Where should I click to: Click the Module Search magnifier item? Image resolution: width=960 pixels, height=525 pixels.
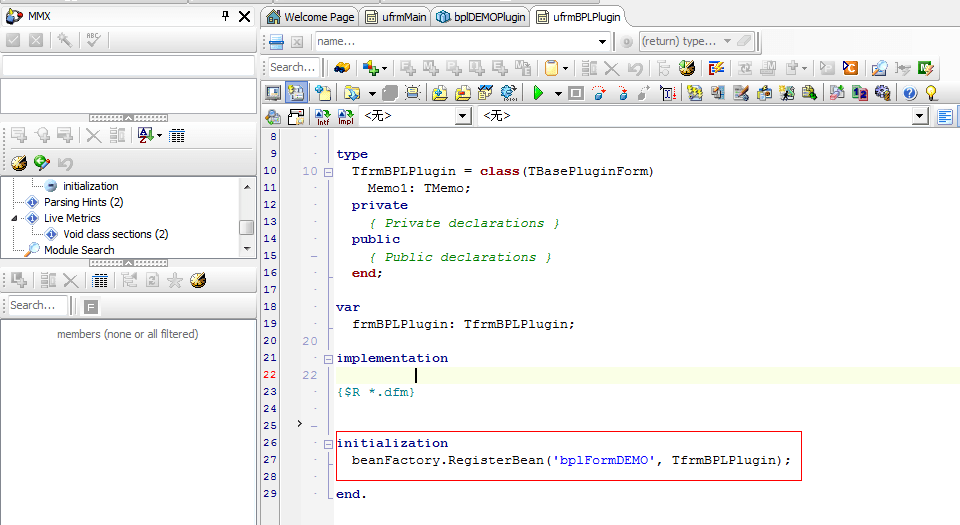pos(78,250)
